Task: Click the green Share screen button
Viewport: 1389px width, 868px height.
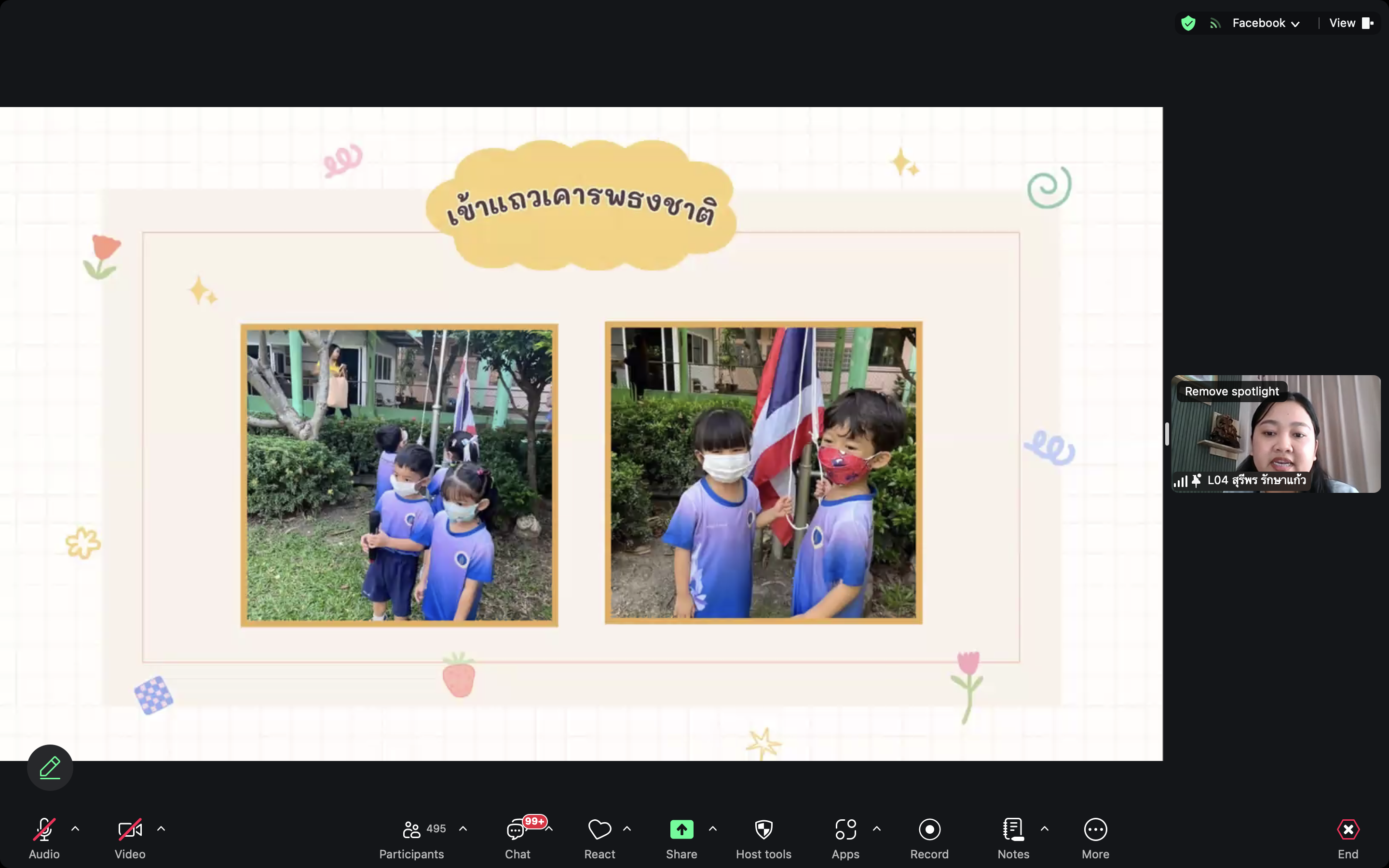Action: (x=681, y=830)
